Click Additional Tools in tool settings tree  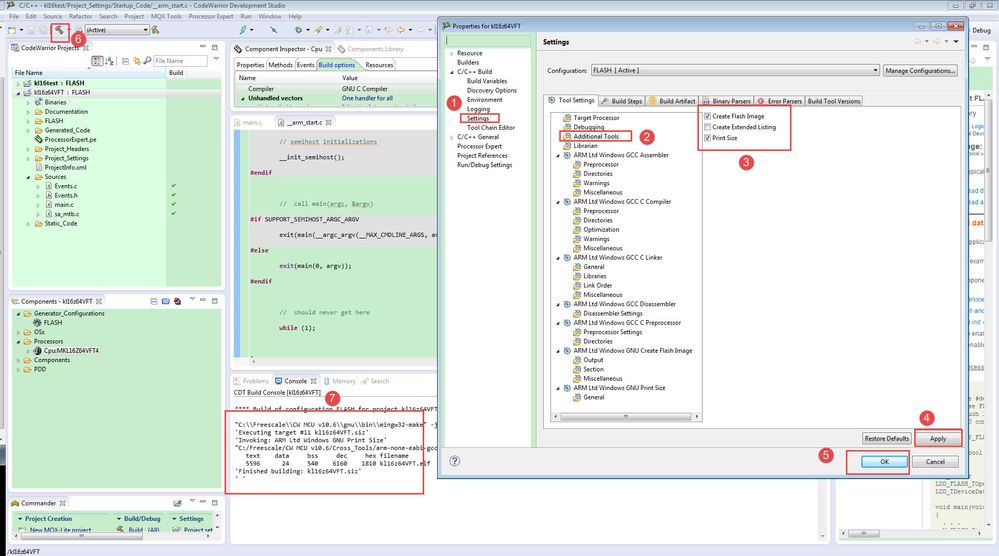(x=596, y=136)
